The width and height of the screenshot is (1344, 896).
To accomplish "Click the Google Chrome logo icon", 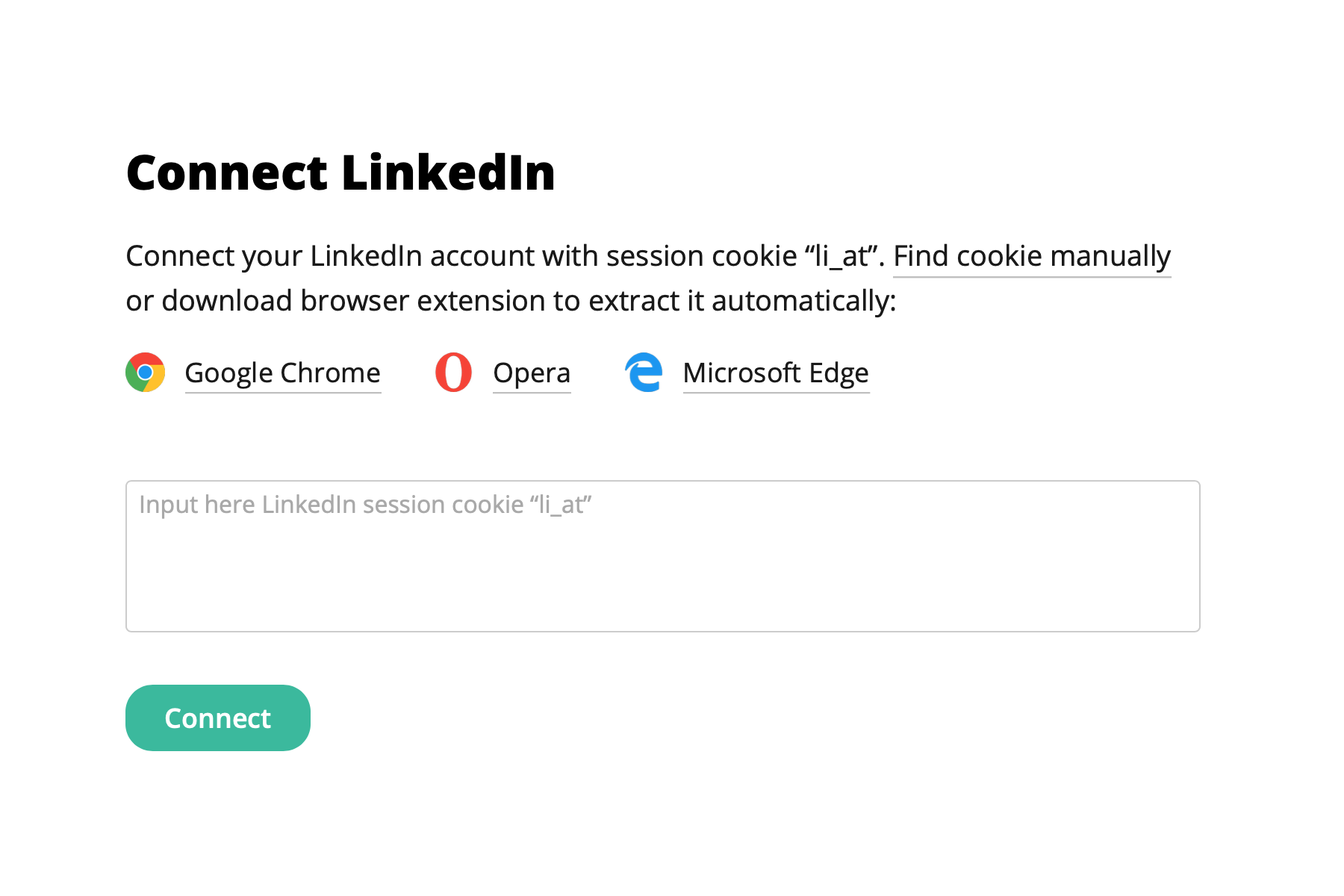I will click(145, 373).
